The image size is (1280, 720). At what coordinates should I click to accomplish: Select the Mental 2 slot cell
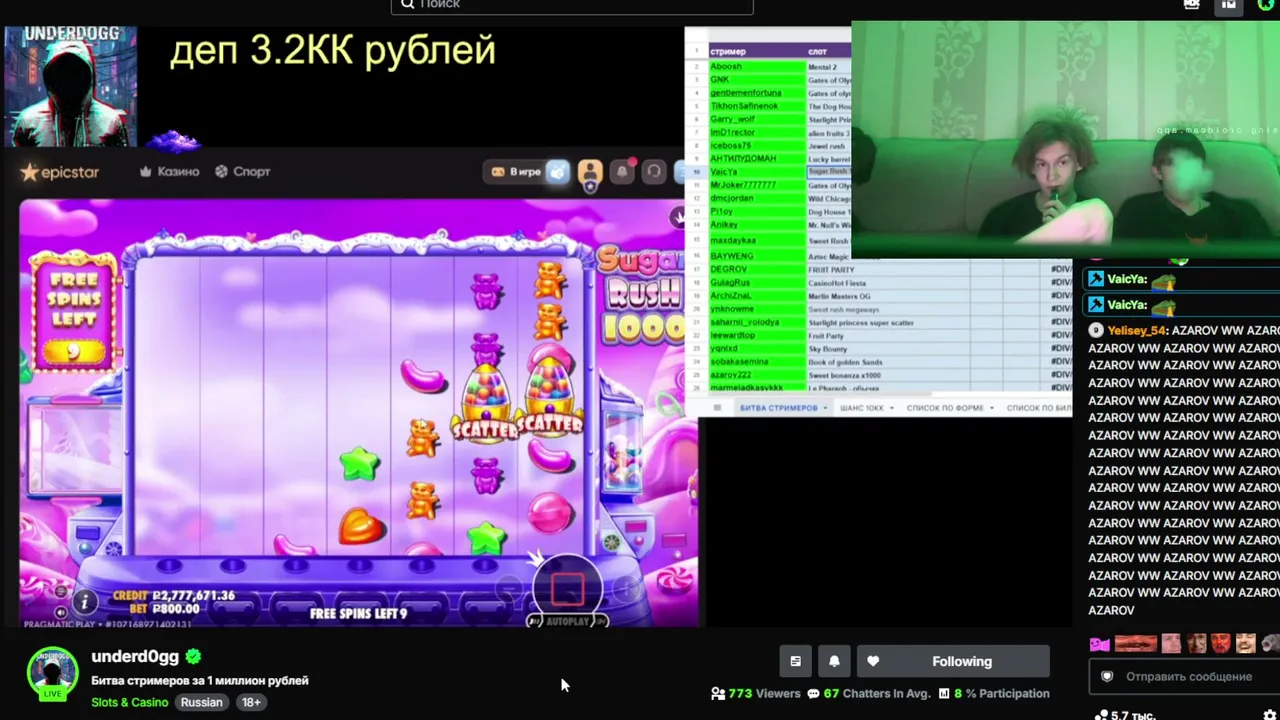tap(829, 67)
